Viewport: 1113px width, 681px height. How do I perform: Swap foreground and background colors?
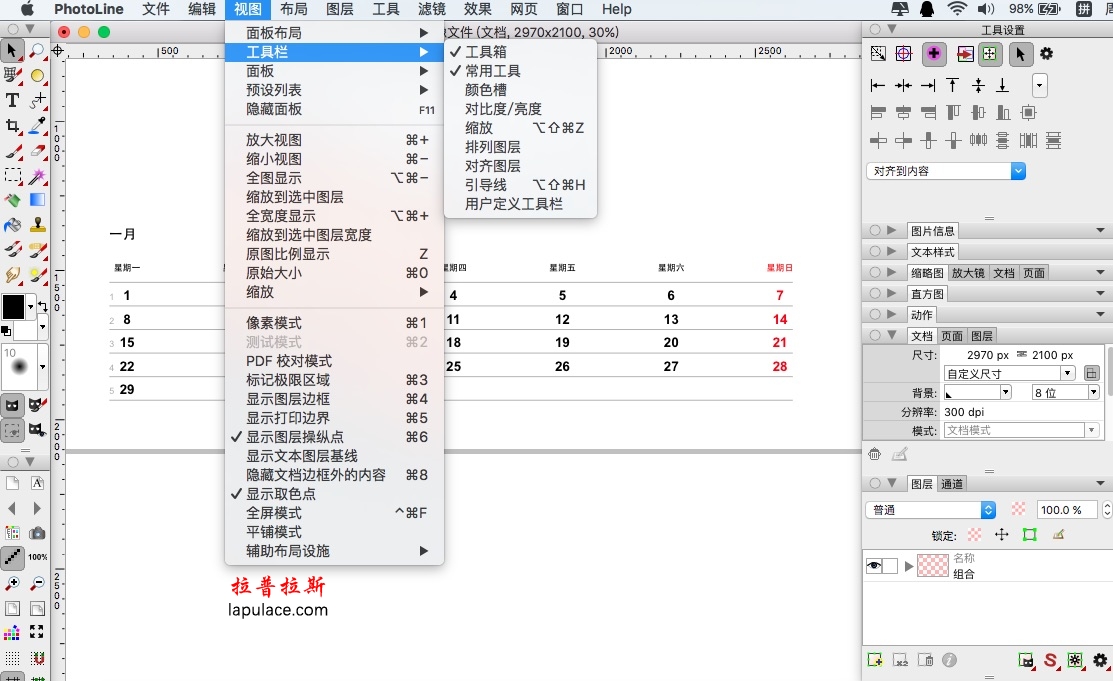pos(43,306)
